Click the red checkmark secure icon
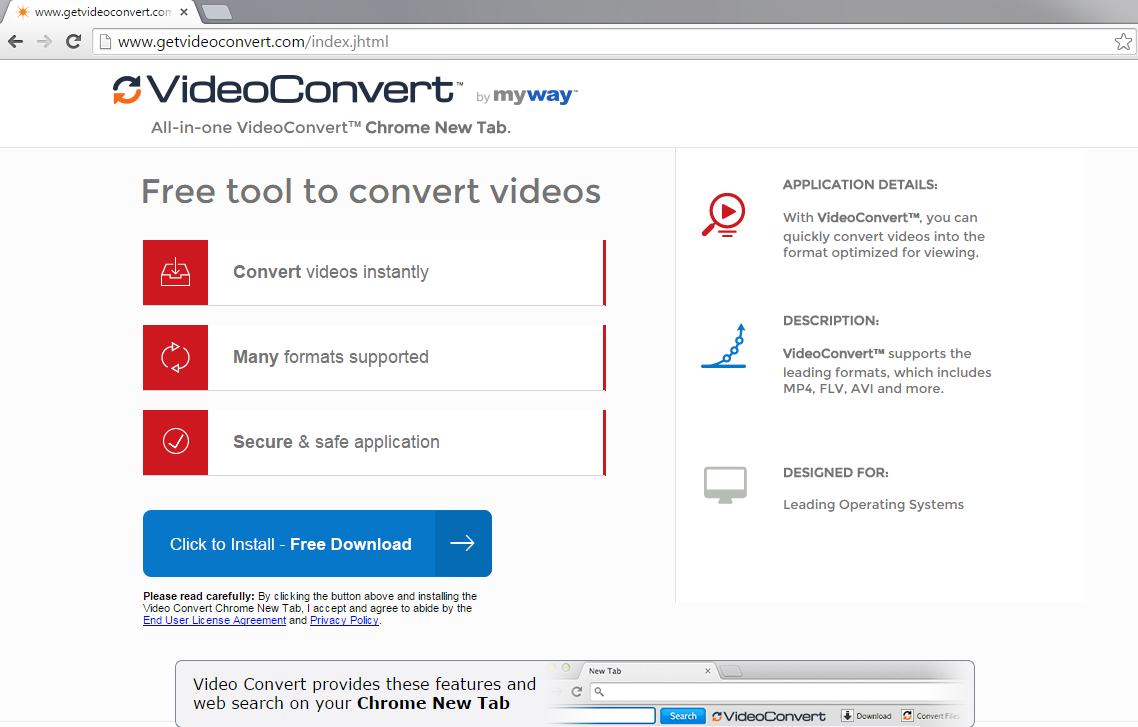This screenshot has width=1138, height=727. click(175, 442)
